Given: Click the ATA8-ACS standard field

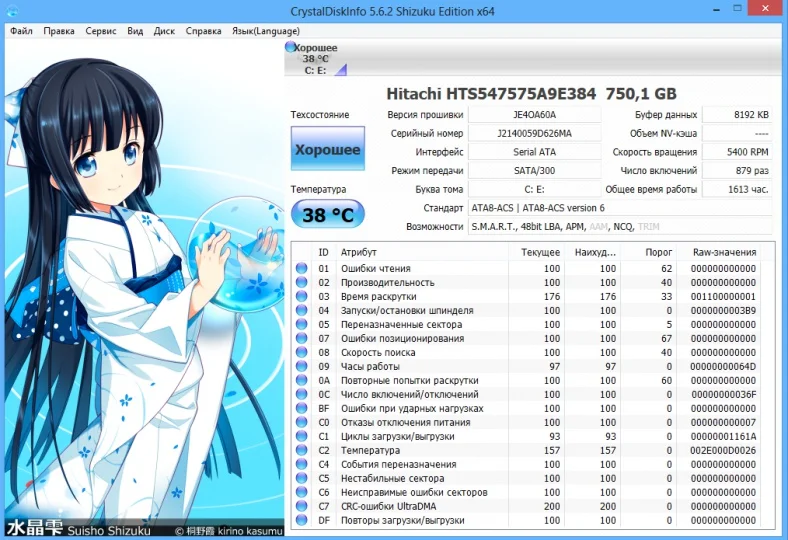Looking at the screenshot, I should pyautogui.click(x=620, y=208).
